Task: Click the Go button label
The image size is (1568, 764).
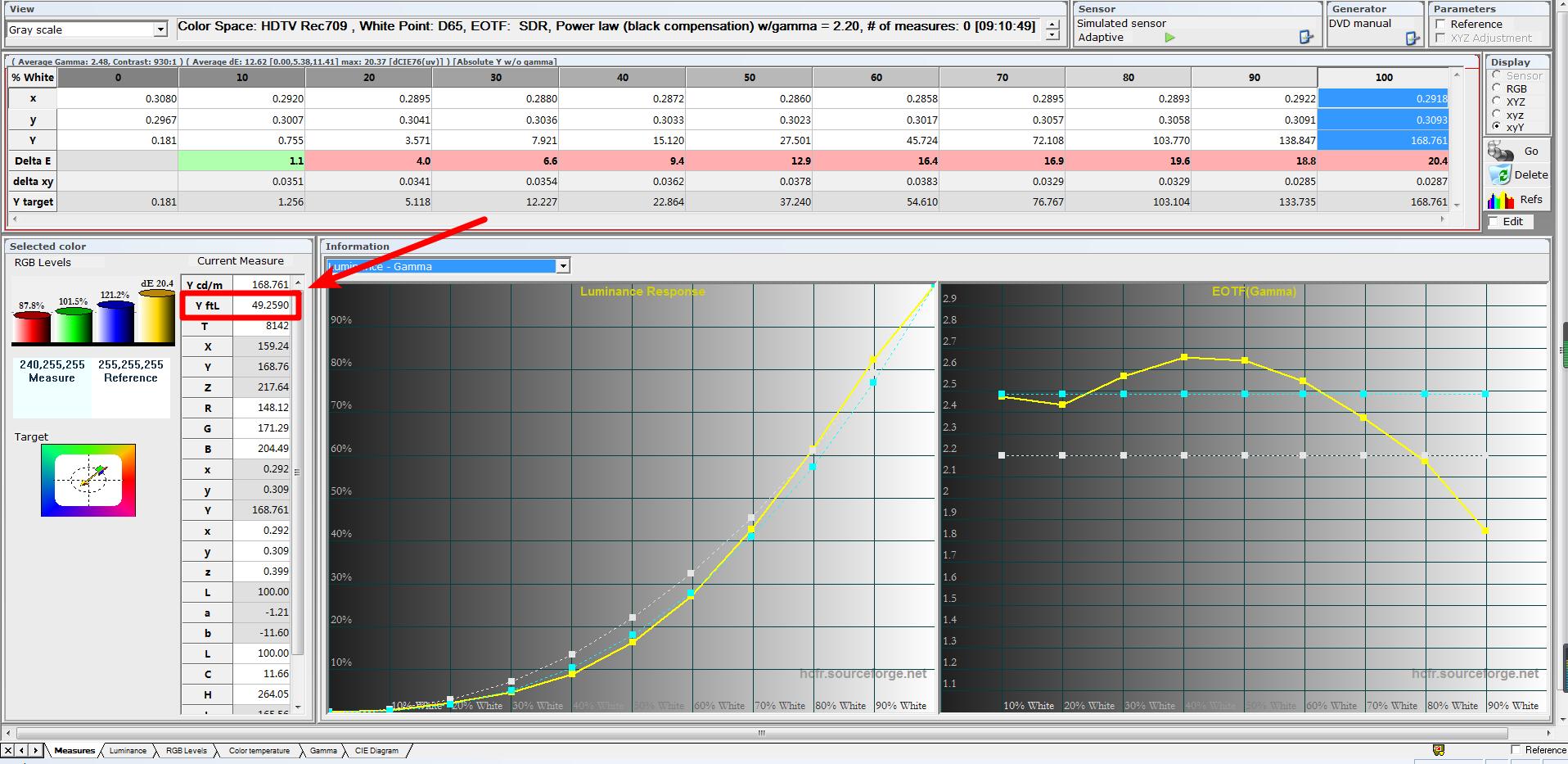Action: click(1531, 151)
